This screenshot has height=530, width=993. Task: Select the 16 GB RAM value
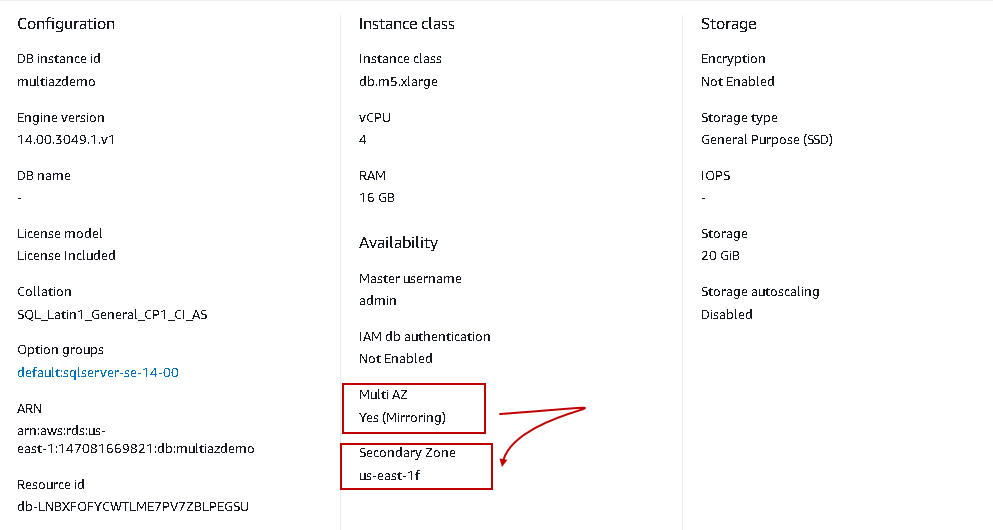(x=377, y=197)
